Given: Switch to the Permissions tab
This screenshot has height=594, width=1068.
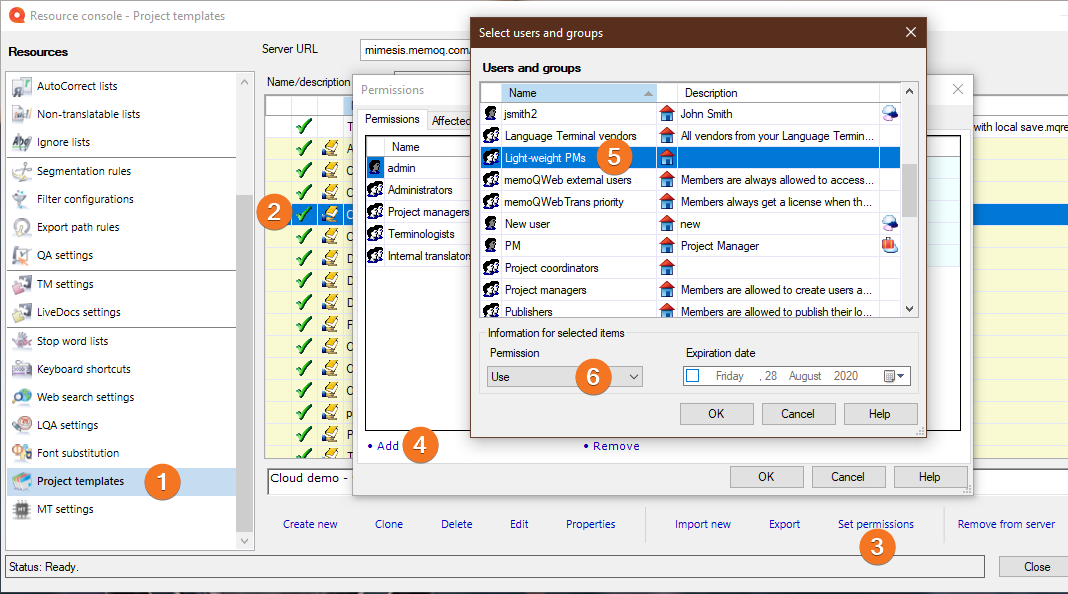Looking at the screenshot, I should 392,119.
